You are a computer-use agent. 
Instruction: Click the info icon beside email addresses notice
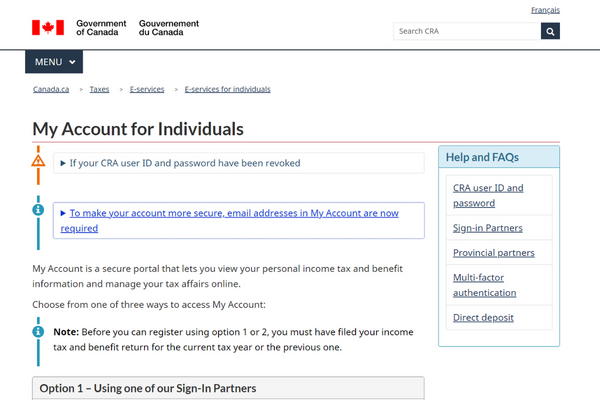point(38,210)
